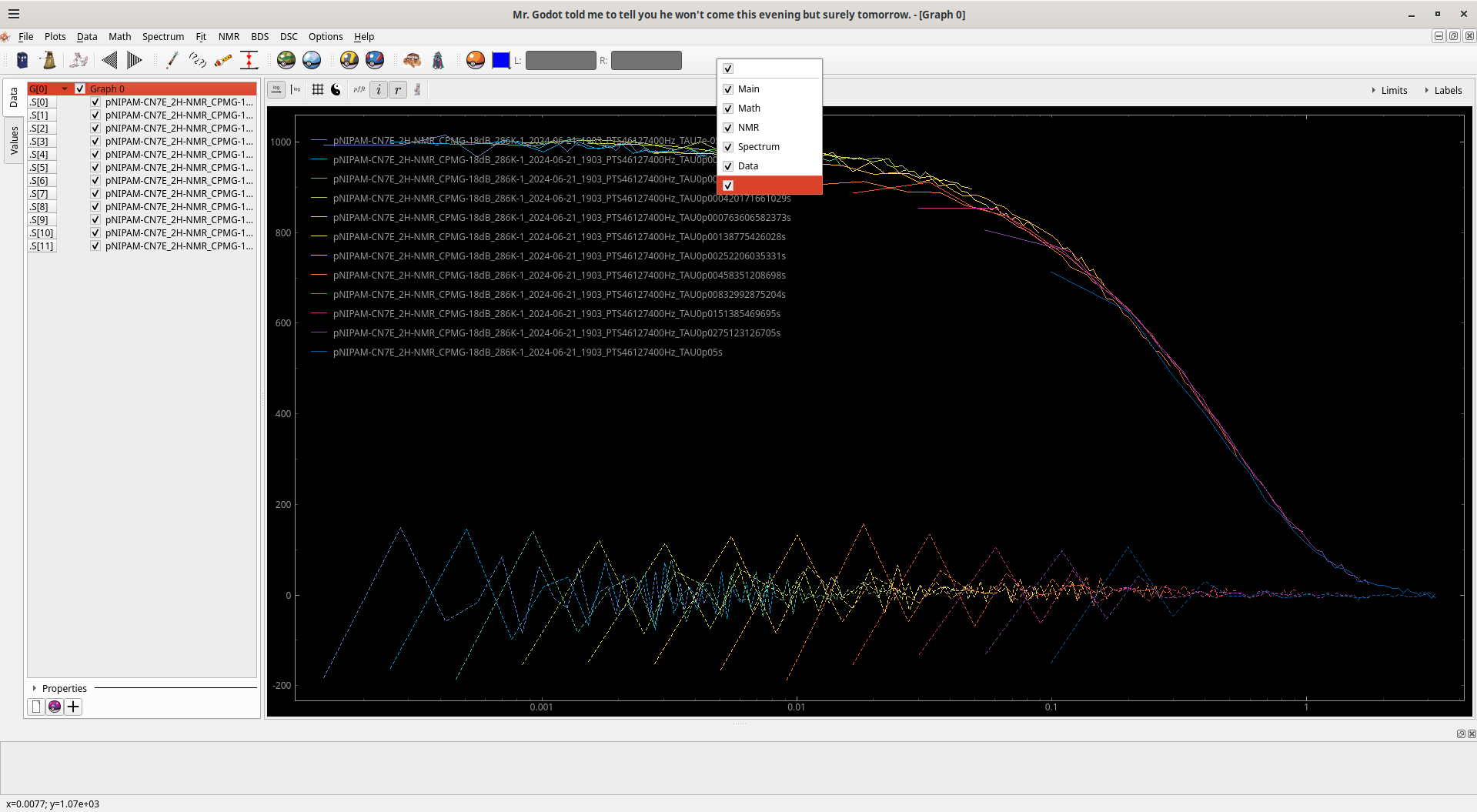Viewport: 1477px width, 812px height.
Task: Click the real part 'r' button
Action: click(x=397, y=90)
